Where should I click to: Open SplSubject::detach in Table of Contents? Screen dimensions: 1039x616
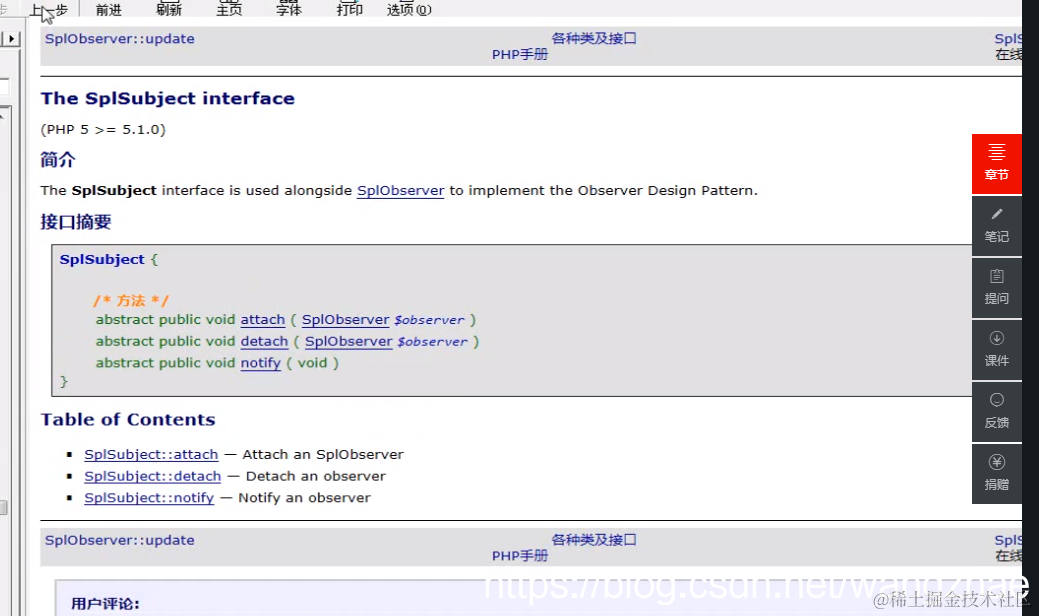(x=152, y=476)
